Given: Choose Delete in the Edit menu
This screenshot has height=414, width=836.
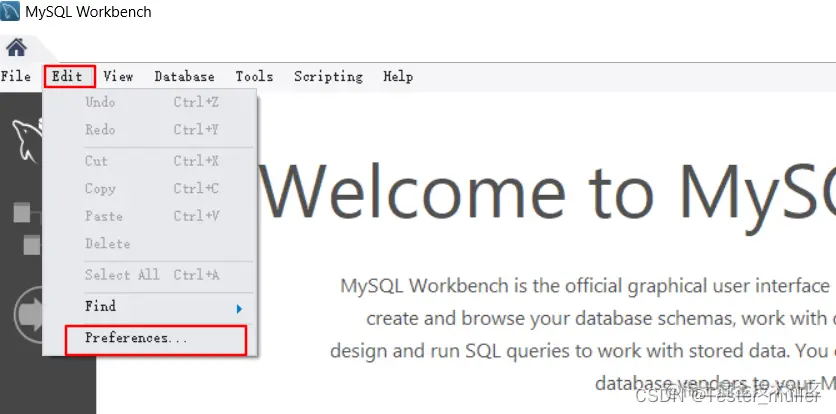Looking at the screenshot, I should pos(150,244).
